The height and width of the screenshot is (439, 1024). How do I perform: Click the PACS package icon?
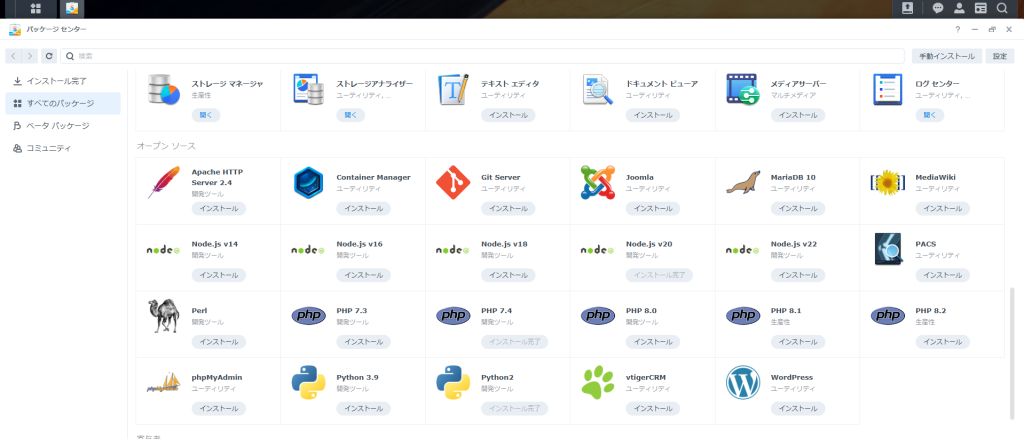tap(888, 250)
